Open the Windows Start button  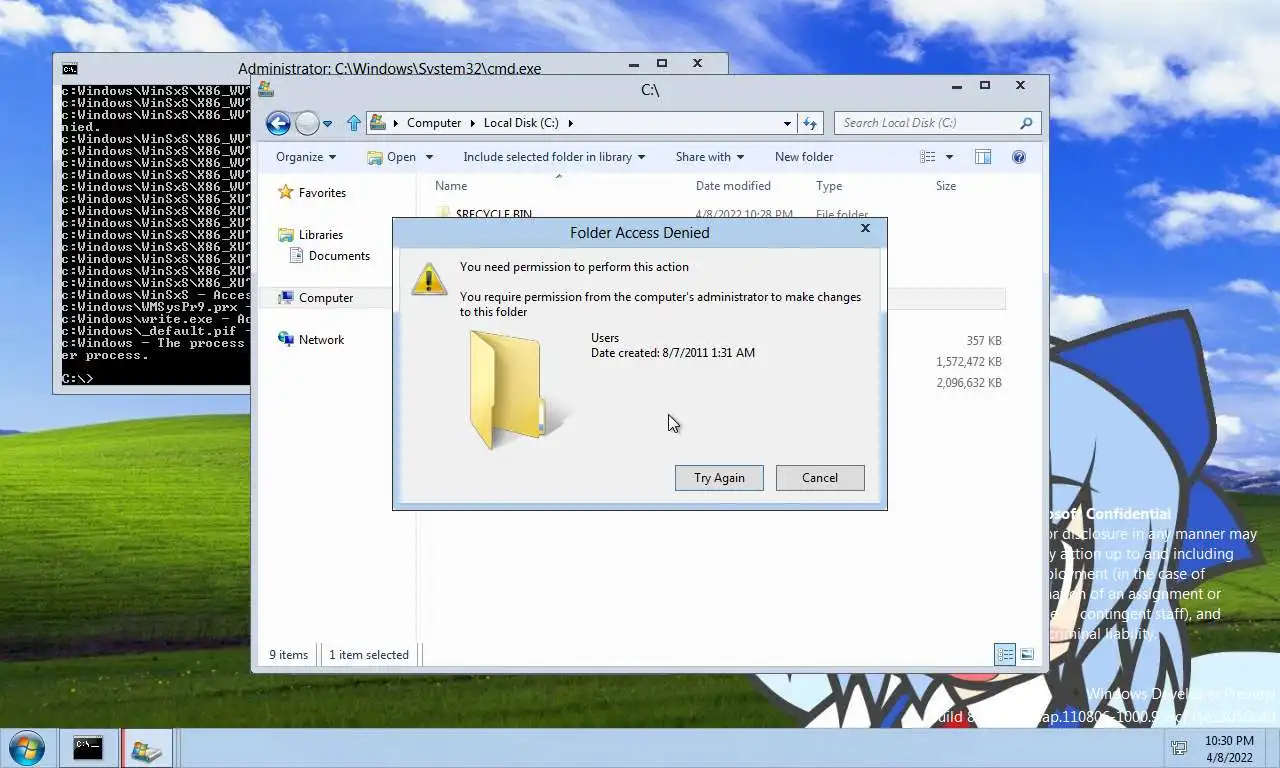[x=26, y=748]
